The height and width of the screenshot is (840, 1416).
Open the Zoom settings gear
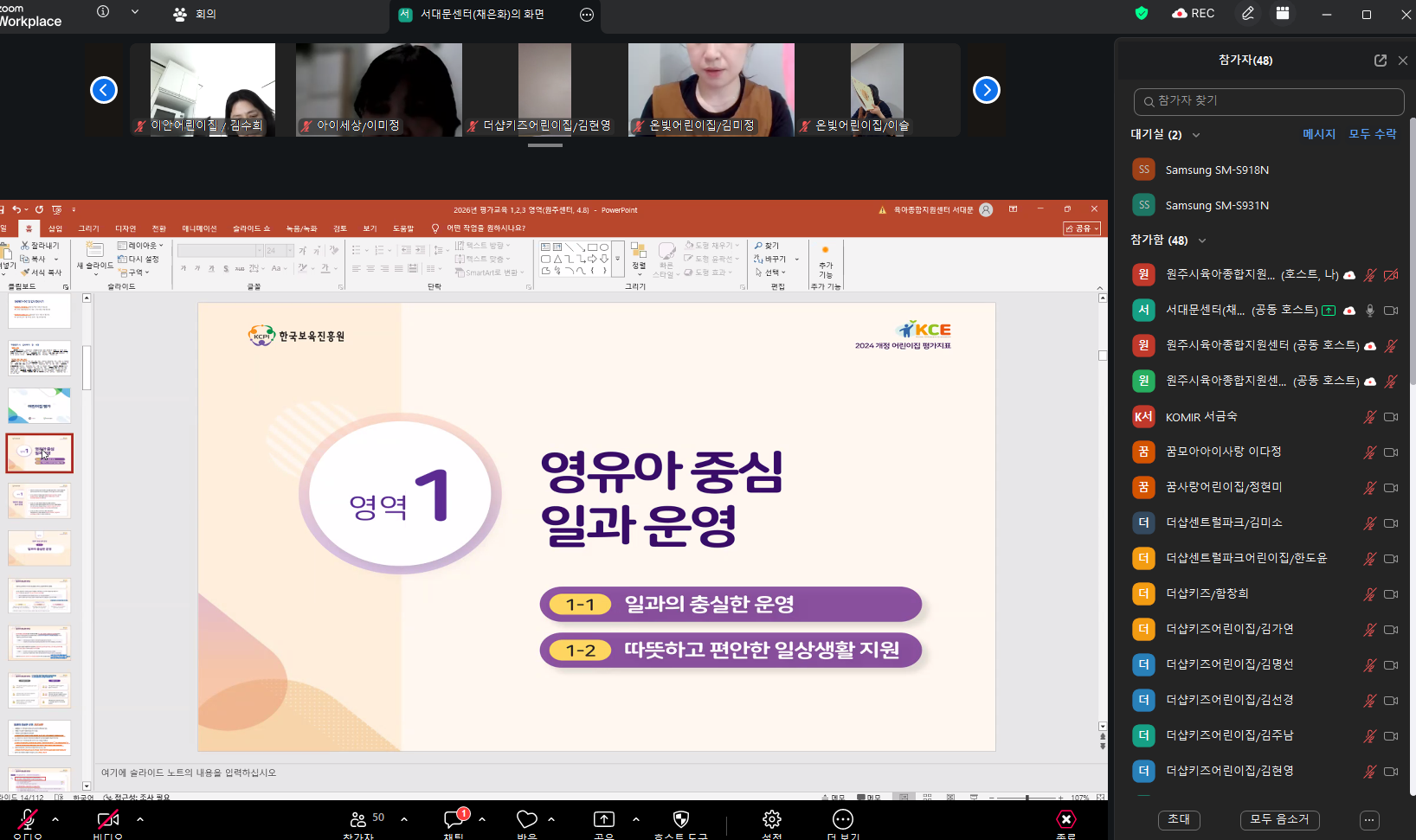tap(771, 820)
